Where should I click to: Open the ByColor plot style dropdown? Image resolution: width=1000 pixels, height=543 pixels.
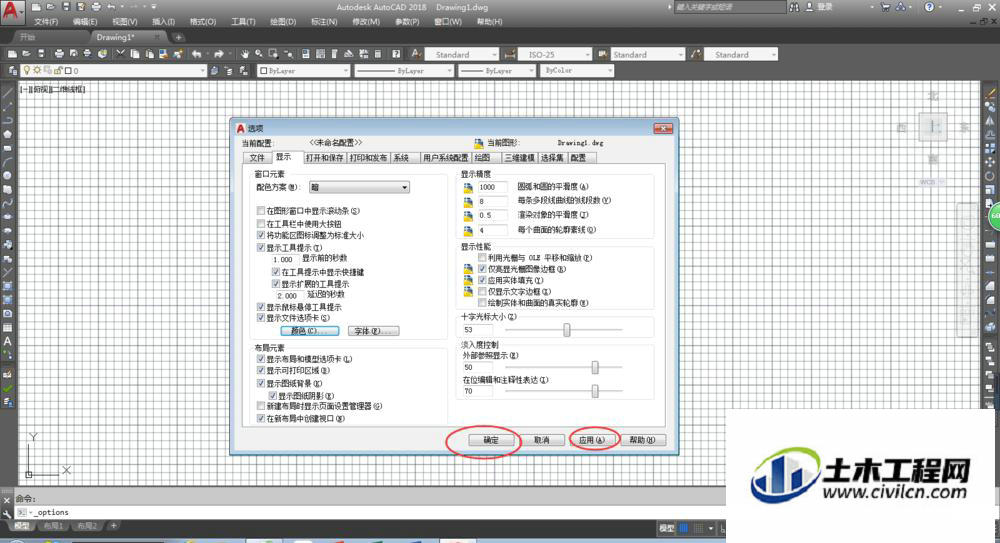(577, 70)
